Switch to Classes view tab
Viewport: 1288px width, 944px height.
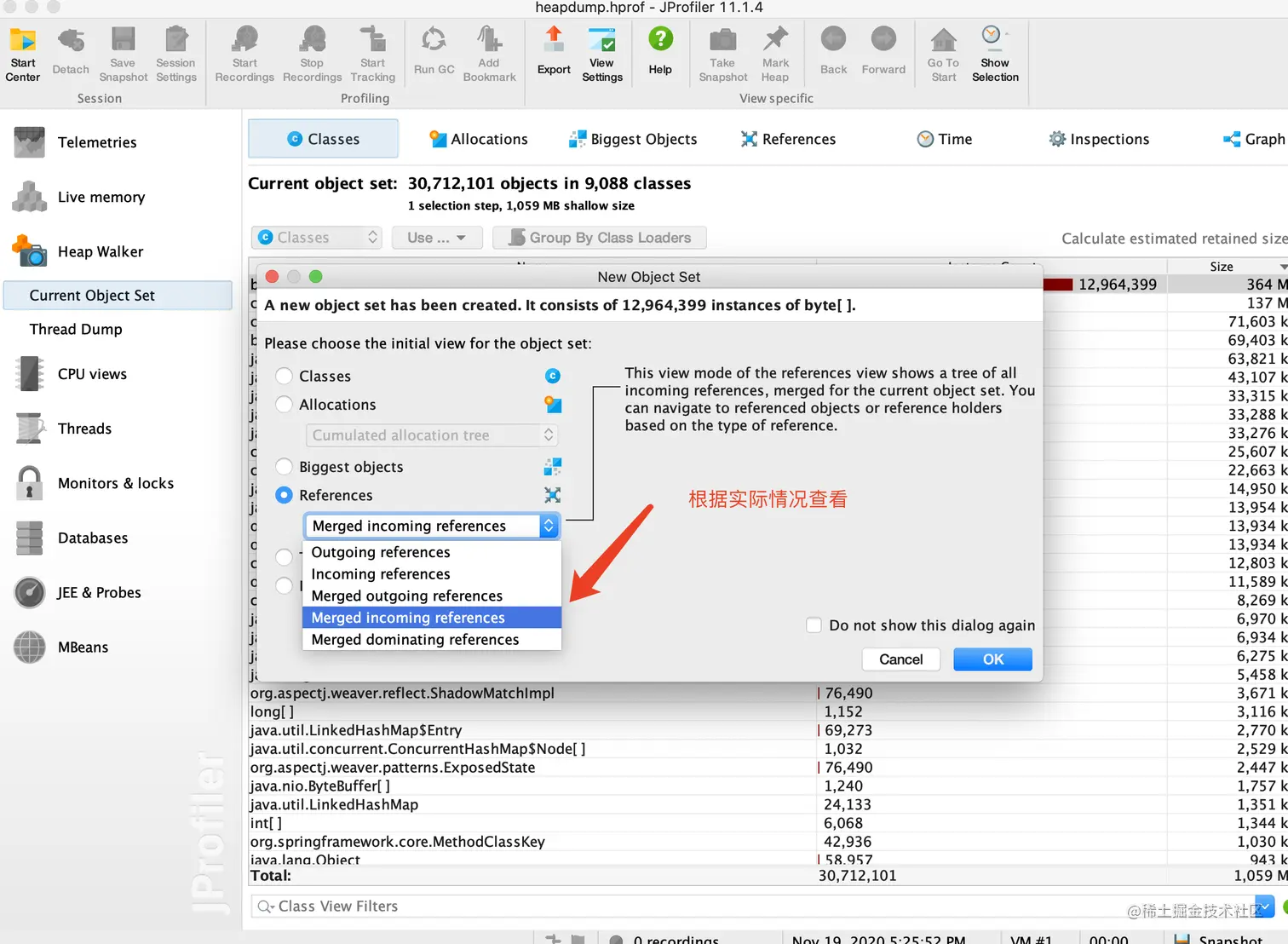click(324, 139)
